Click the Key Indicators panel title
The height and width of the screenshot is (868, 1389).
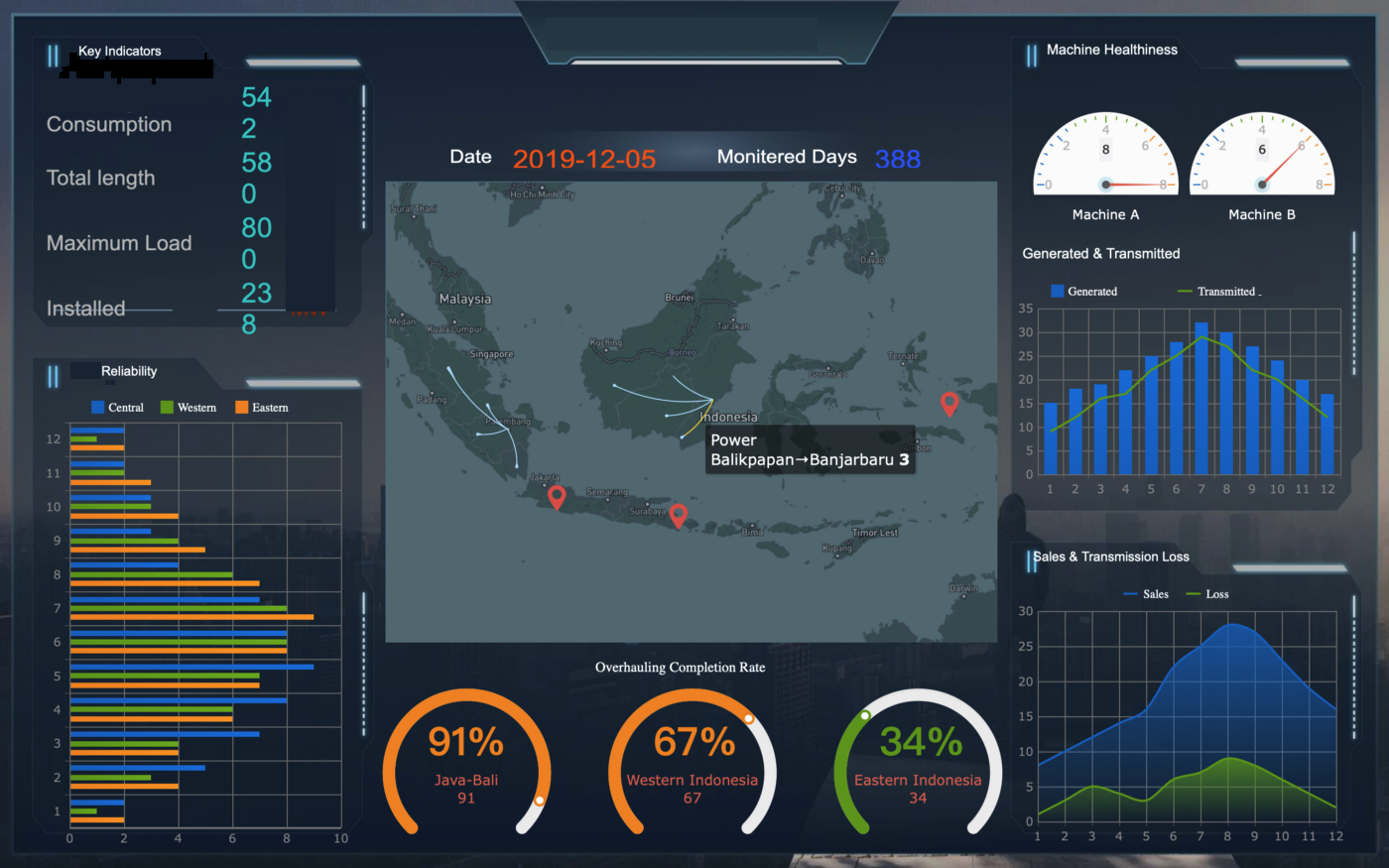(120, 51)
